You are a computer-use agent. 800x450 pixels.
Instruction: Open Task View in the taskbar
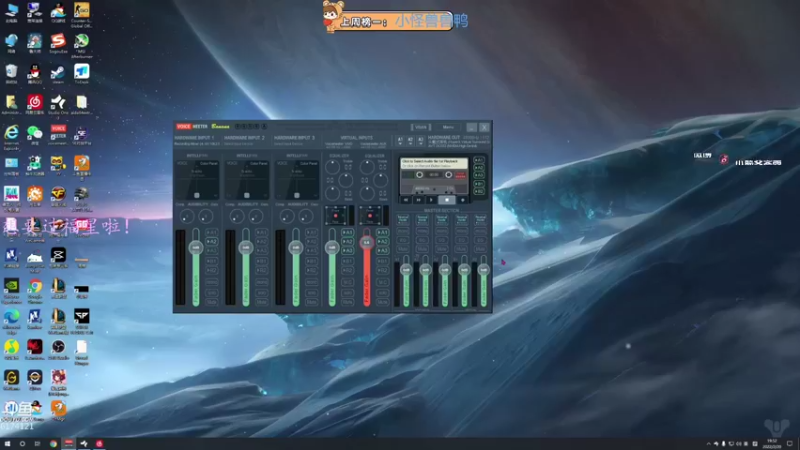[x=37, y=443]
